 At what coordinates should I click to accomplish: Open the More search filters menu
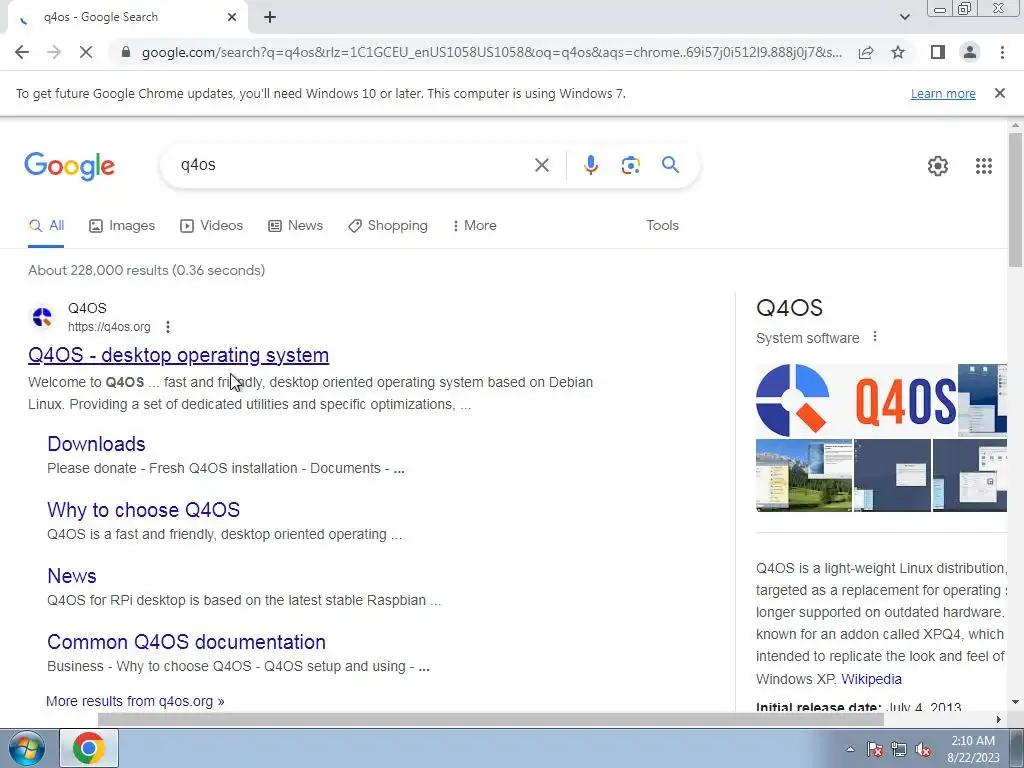click(475, 225)
